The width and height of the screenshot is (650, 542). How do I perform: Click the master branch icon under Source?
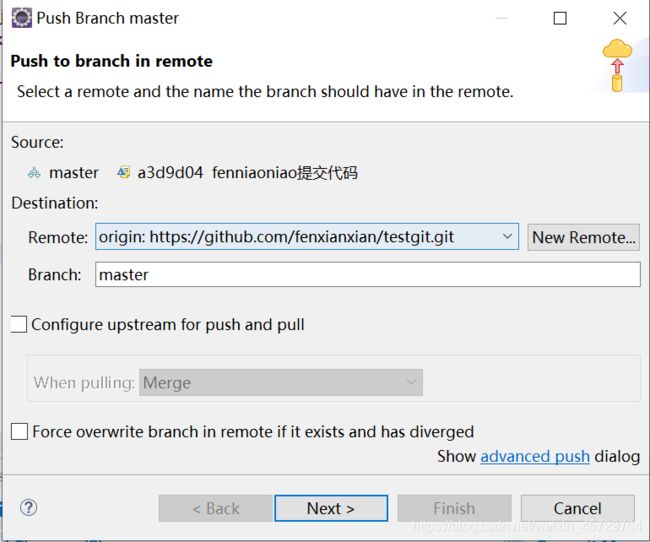click(x=35, y=172)
